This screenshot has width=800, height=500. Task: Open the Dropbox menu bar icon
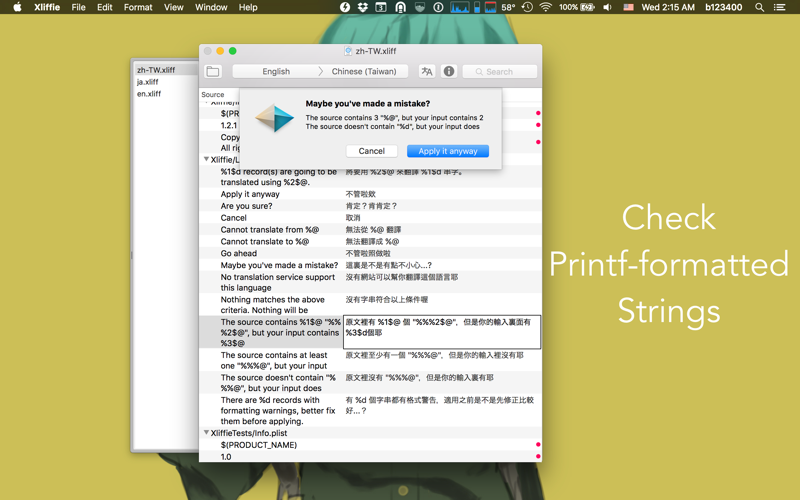coord(363,7)
